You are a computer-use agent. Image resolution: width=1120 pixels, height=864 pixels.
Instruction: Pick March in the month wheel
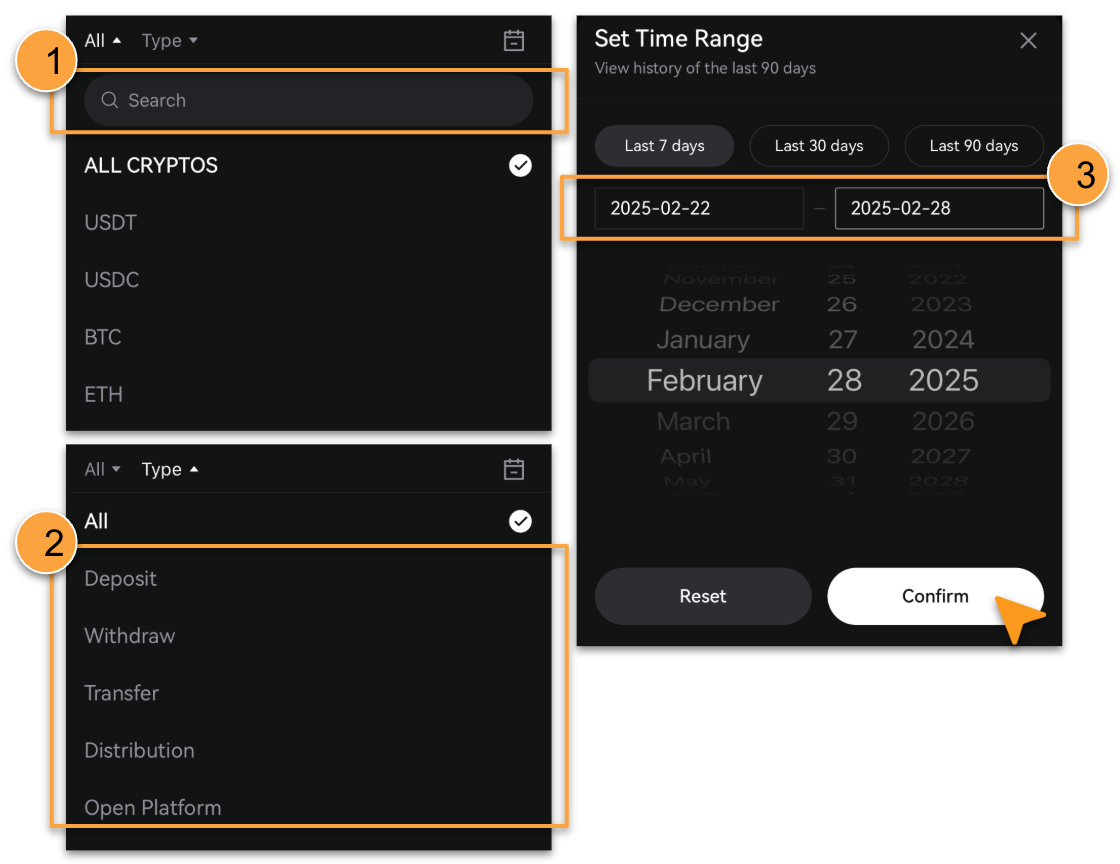pyautogui.click(x=693, y=421)
